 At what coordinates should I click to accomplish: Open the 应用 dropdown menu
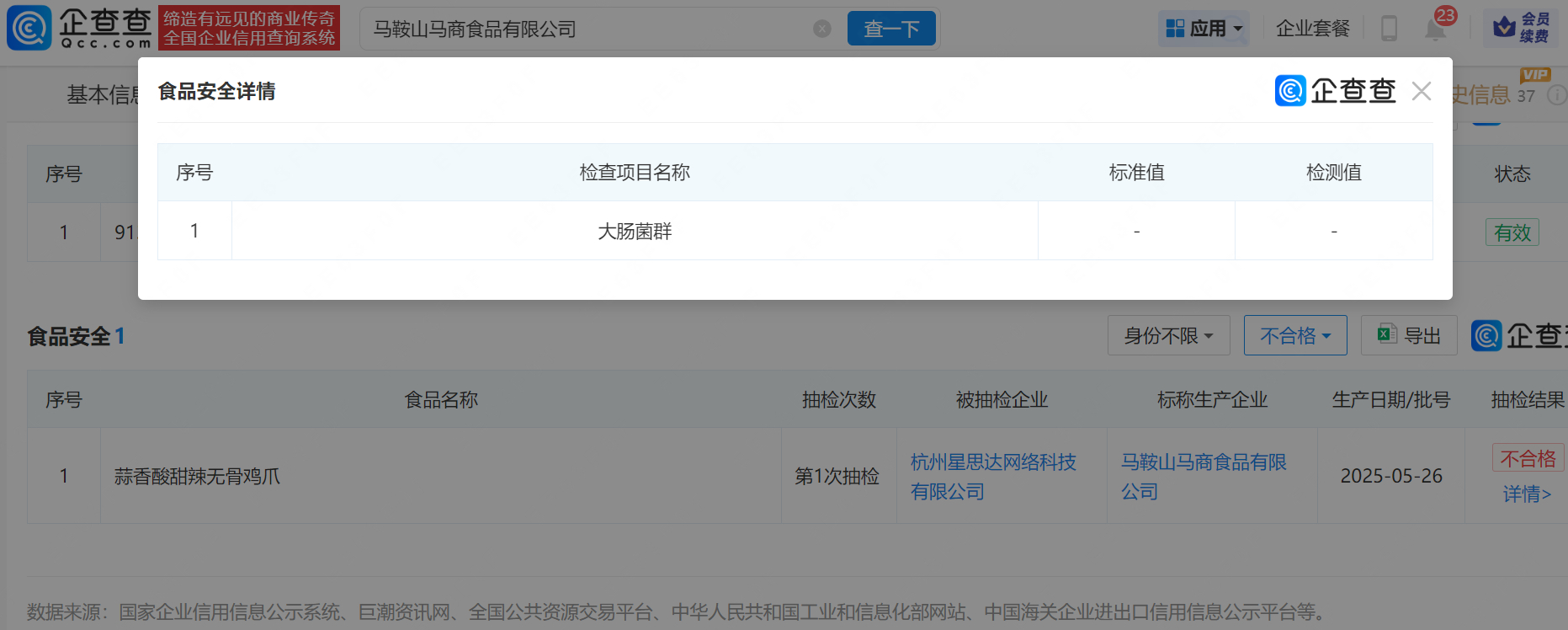click(1204, 29)
